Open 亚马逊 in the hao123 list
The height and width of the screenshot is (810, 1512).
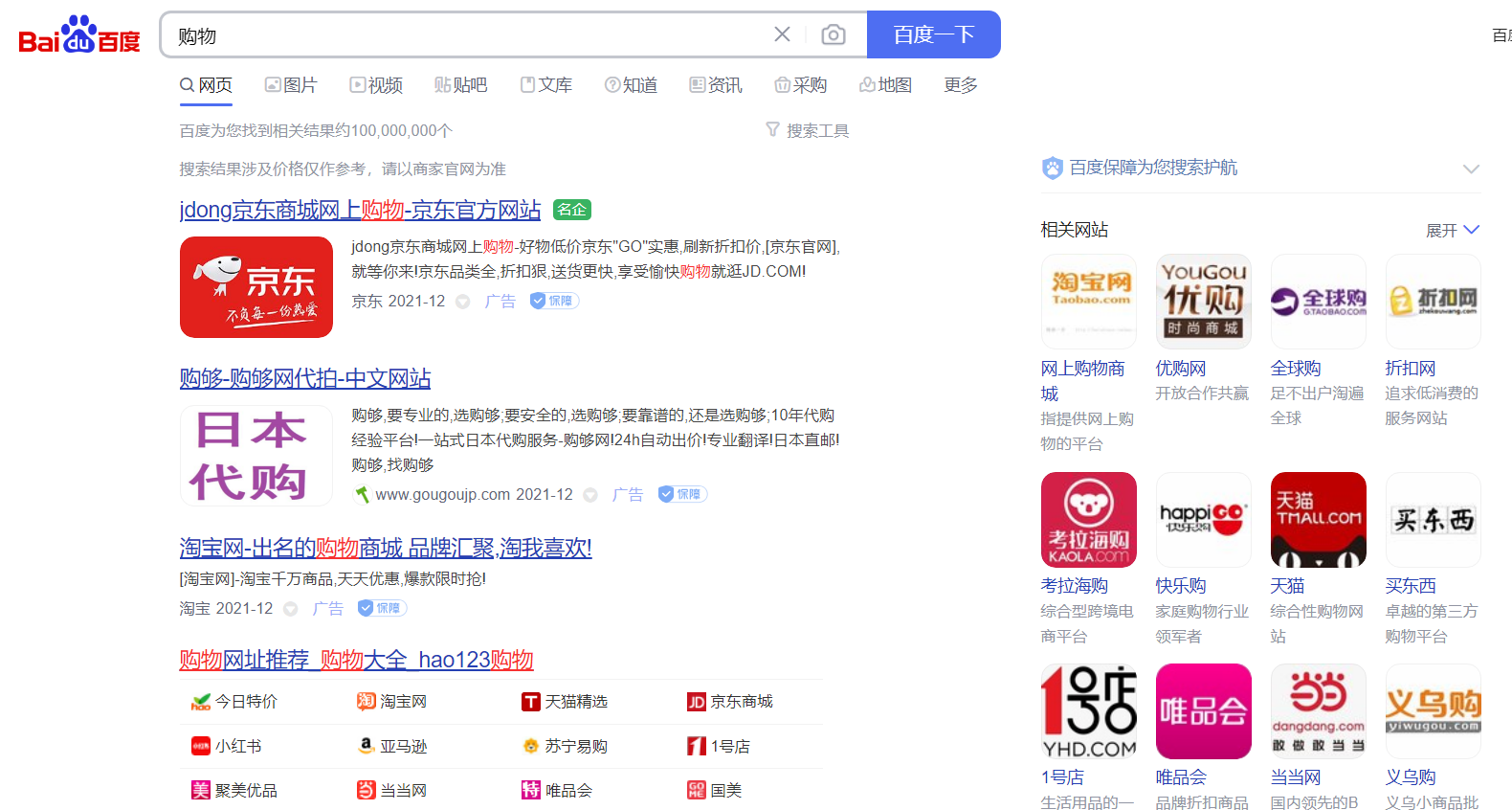pos(392,746)
